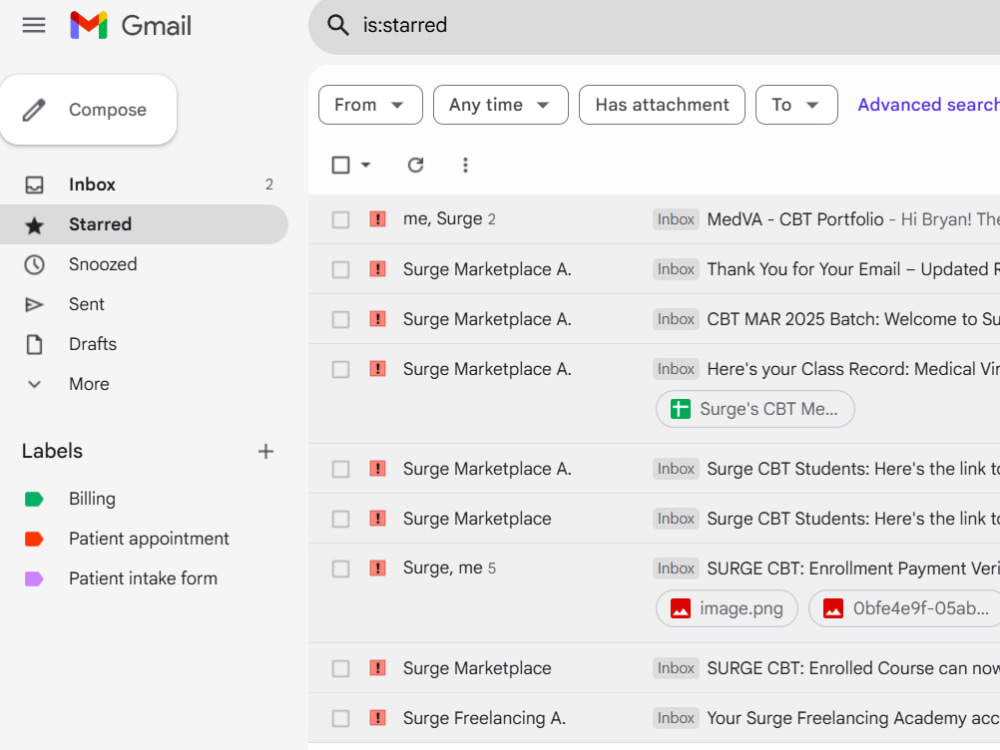Click importance marker on SURGE CBT: Enrolled Course email
The image size is (1000, 750).
click(x=378, y=668)
